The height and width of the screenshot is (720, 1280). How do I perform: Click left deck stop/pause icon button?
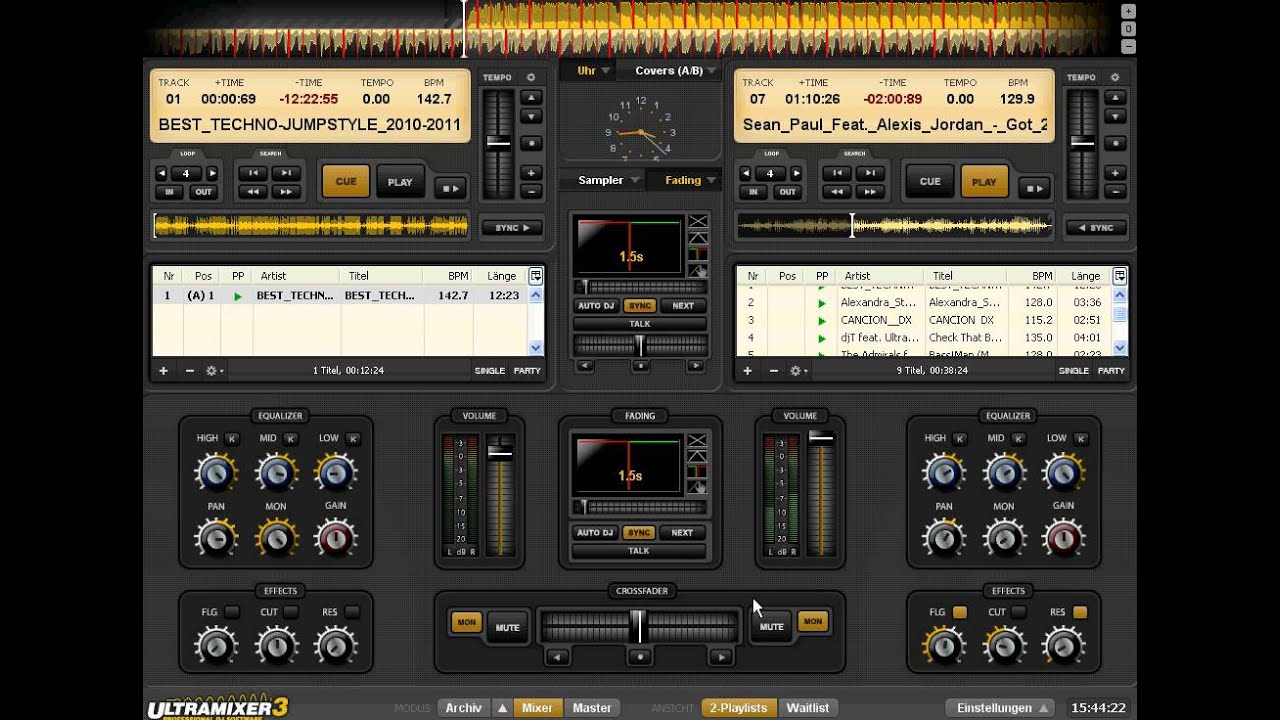click(450, 188)
